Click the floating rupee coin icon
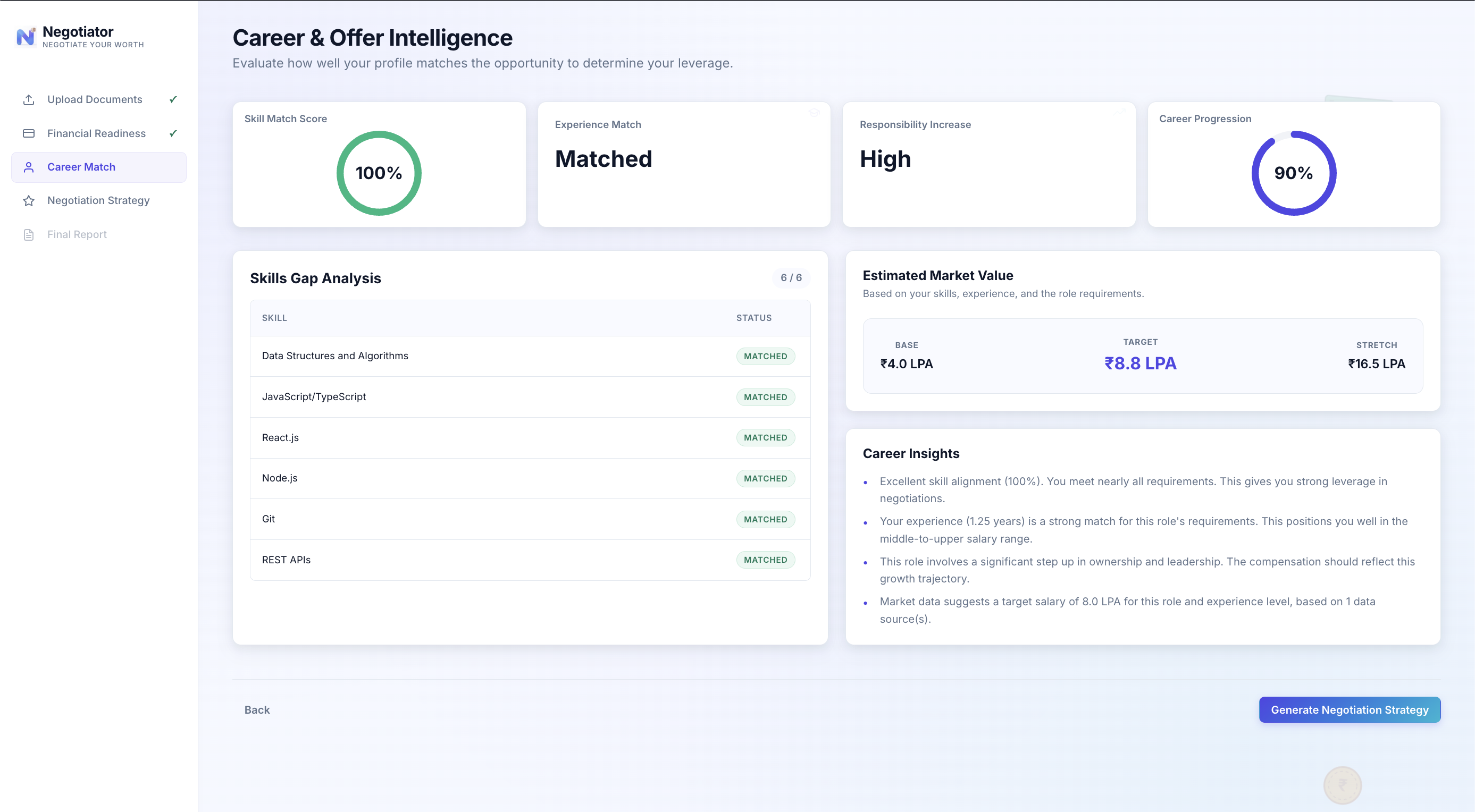1475x812 pixels. pos(1342,785)
